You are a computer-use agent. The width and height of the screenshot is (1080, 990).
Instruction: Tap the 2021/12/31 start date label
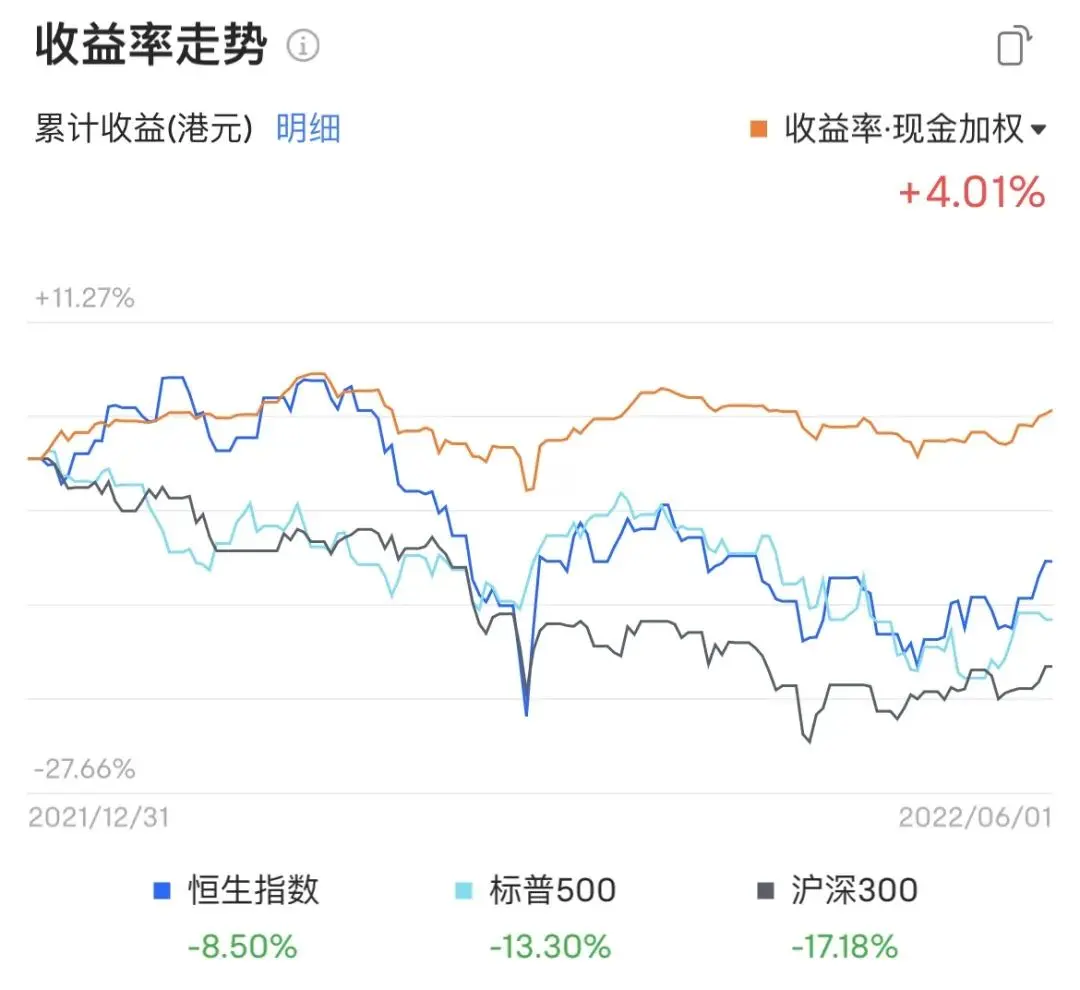(x=98, y=818)
